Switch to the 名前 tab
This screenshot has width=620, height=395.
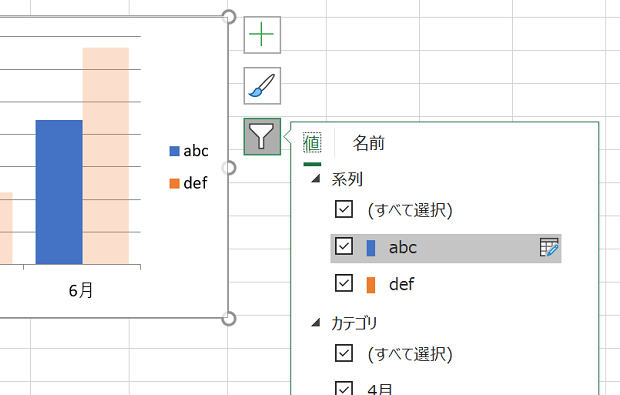click(369, 143)
